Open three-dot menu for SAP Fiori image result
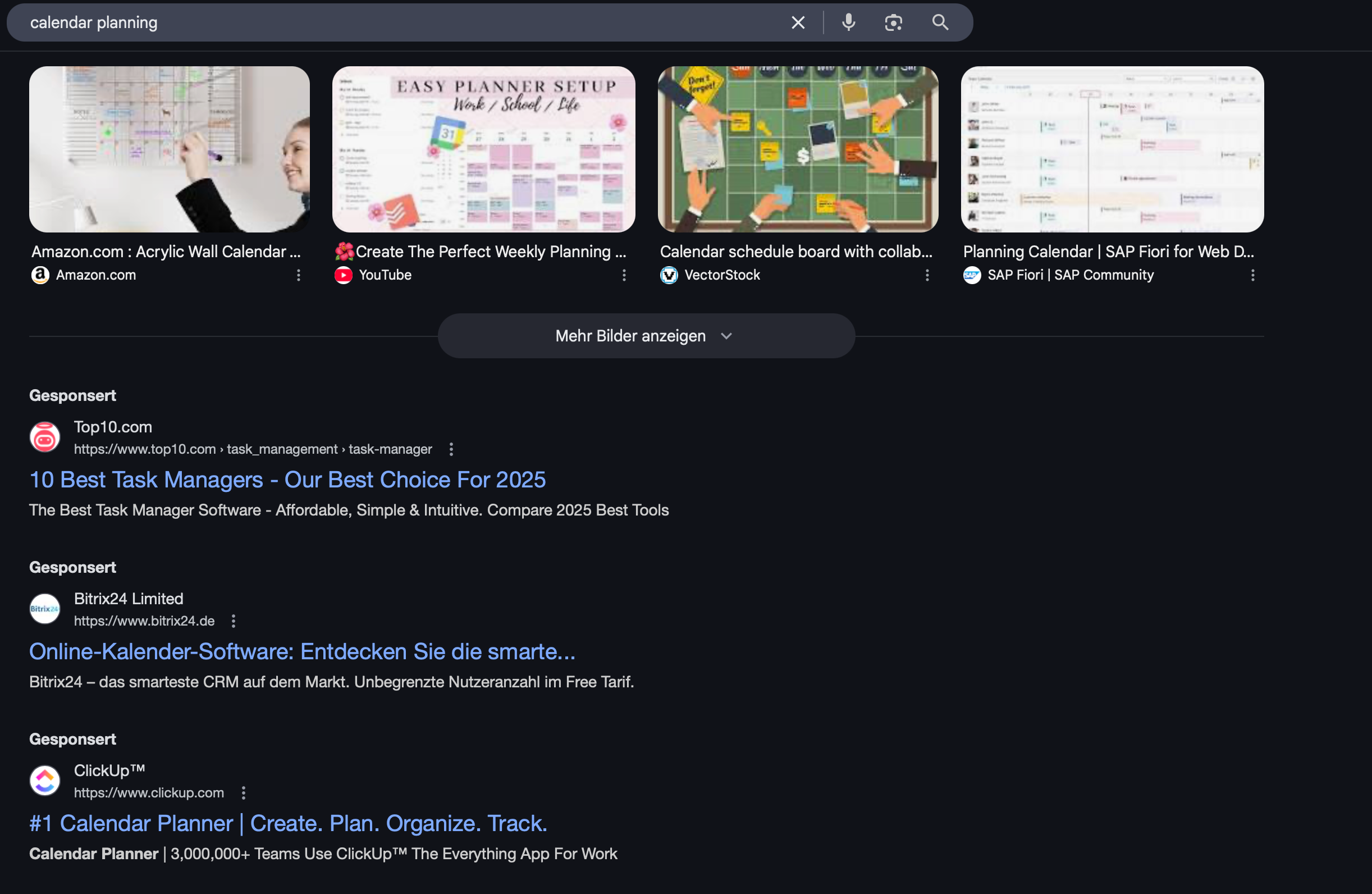Viewport: 1372px width, 894px height. [x=1252, y=275]
